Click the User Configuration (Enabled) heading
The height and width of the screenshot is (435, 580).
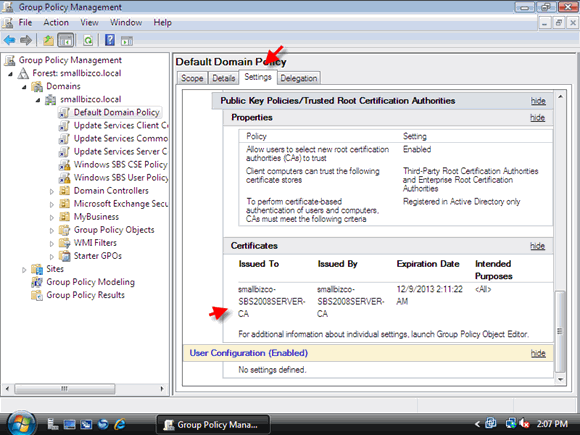(x=249, y=353)
